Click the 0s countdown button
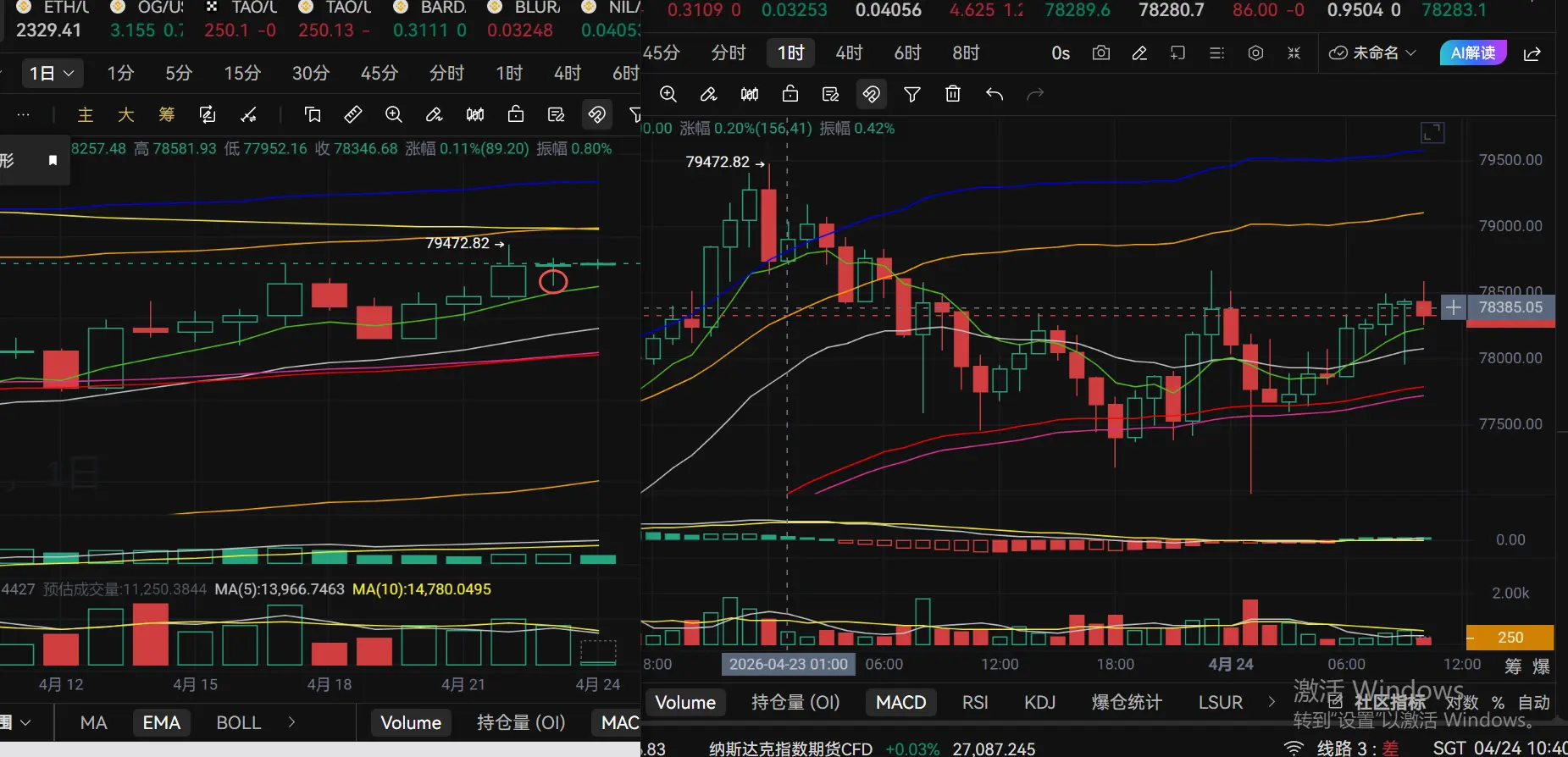 pos(1061,53)
